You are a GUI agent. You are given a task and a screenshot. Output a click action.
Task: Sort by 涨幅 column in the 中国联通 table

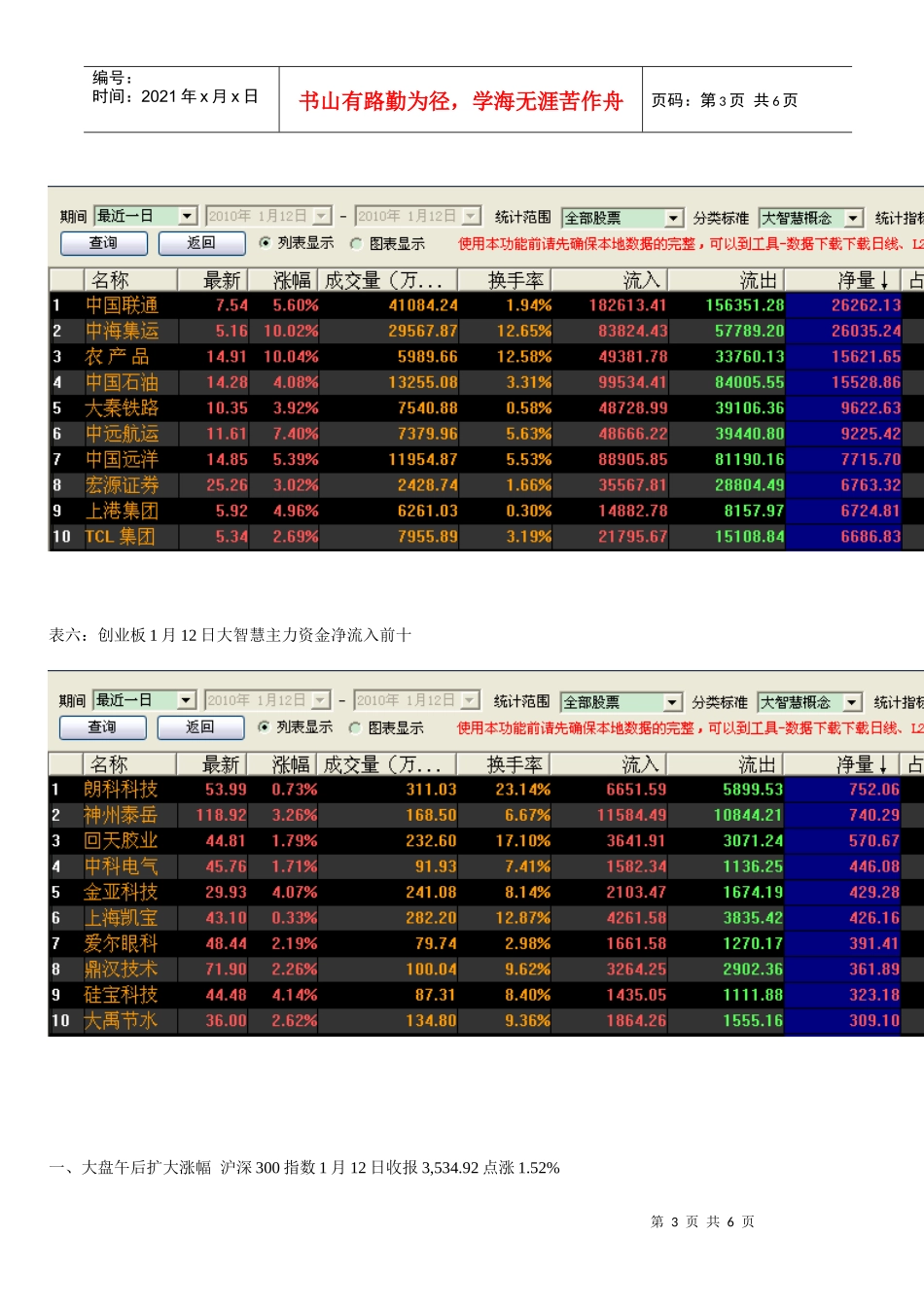point(284,280)
